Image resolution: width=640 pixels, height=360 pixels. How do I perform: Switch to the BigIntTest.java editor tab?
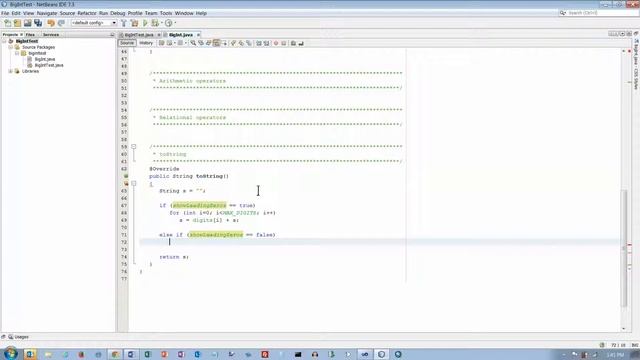click(139, 35)
